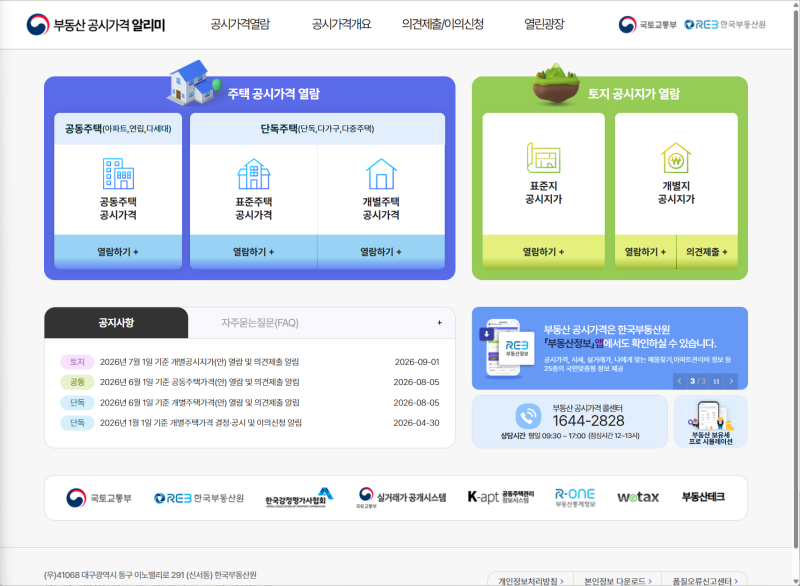800x586 pixels.
Task: Click the 공동주택 공시가격 apartment building icon
Action: point(118,173)
